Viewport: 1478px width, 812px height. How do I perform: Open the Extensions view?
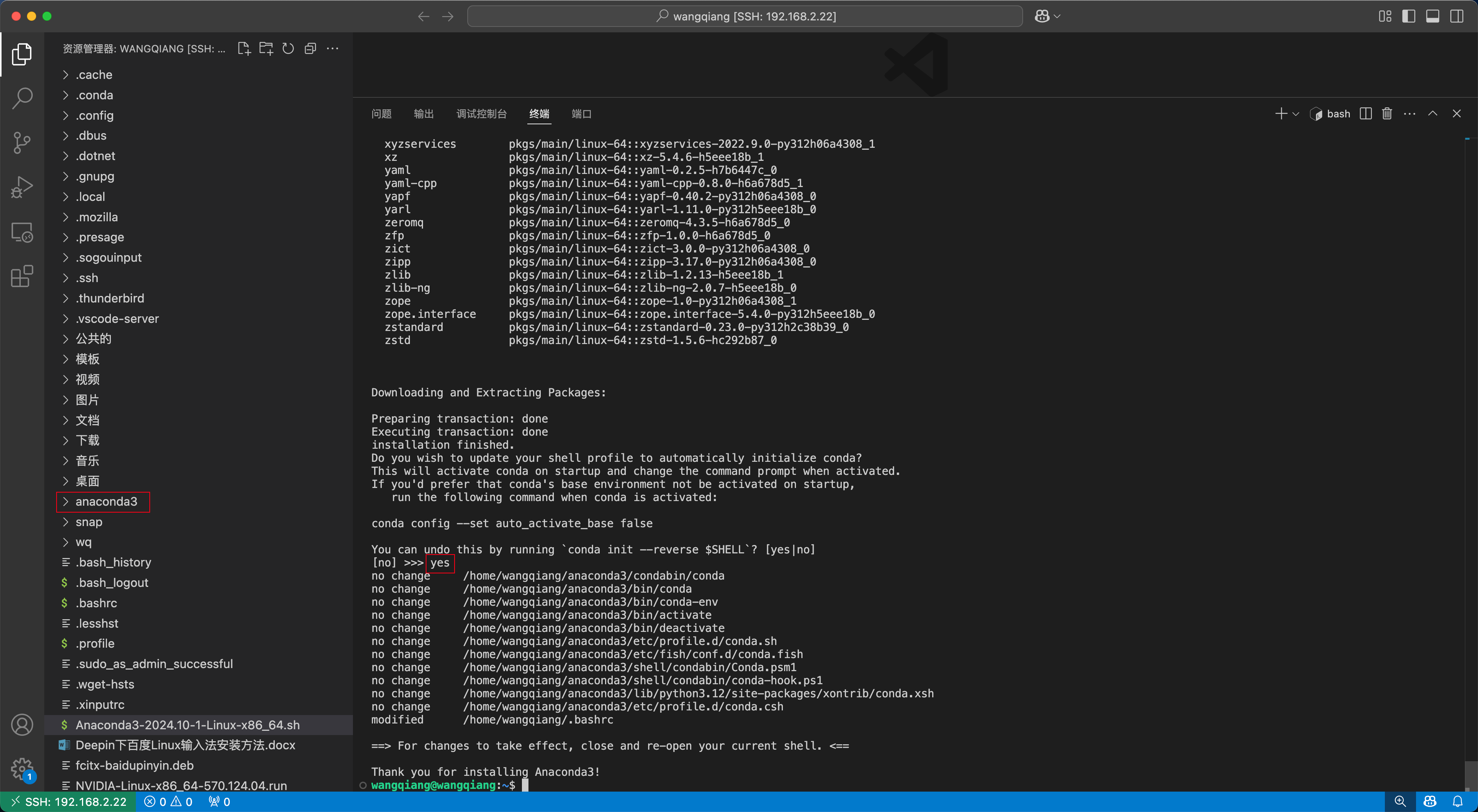coord(22,277)
